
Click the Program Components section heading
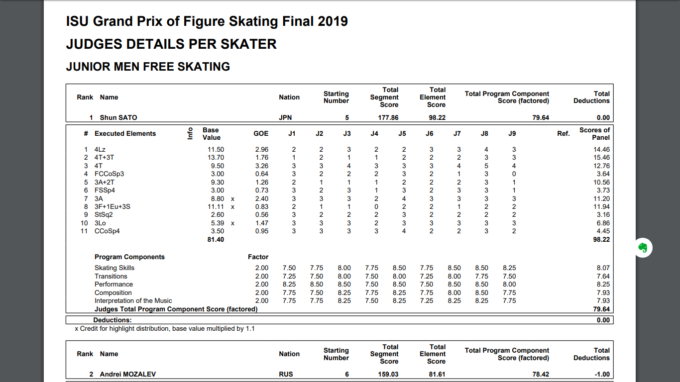pos(130,257)
